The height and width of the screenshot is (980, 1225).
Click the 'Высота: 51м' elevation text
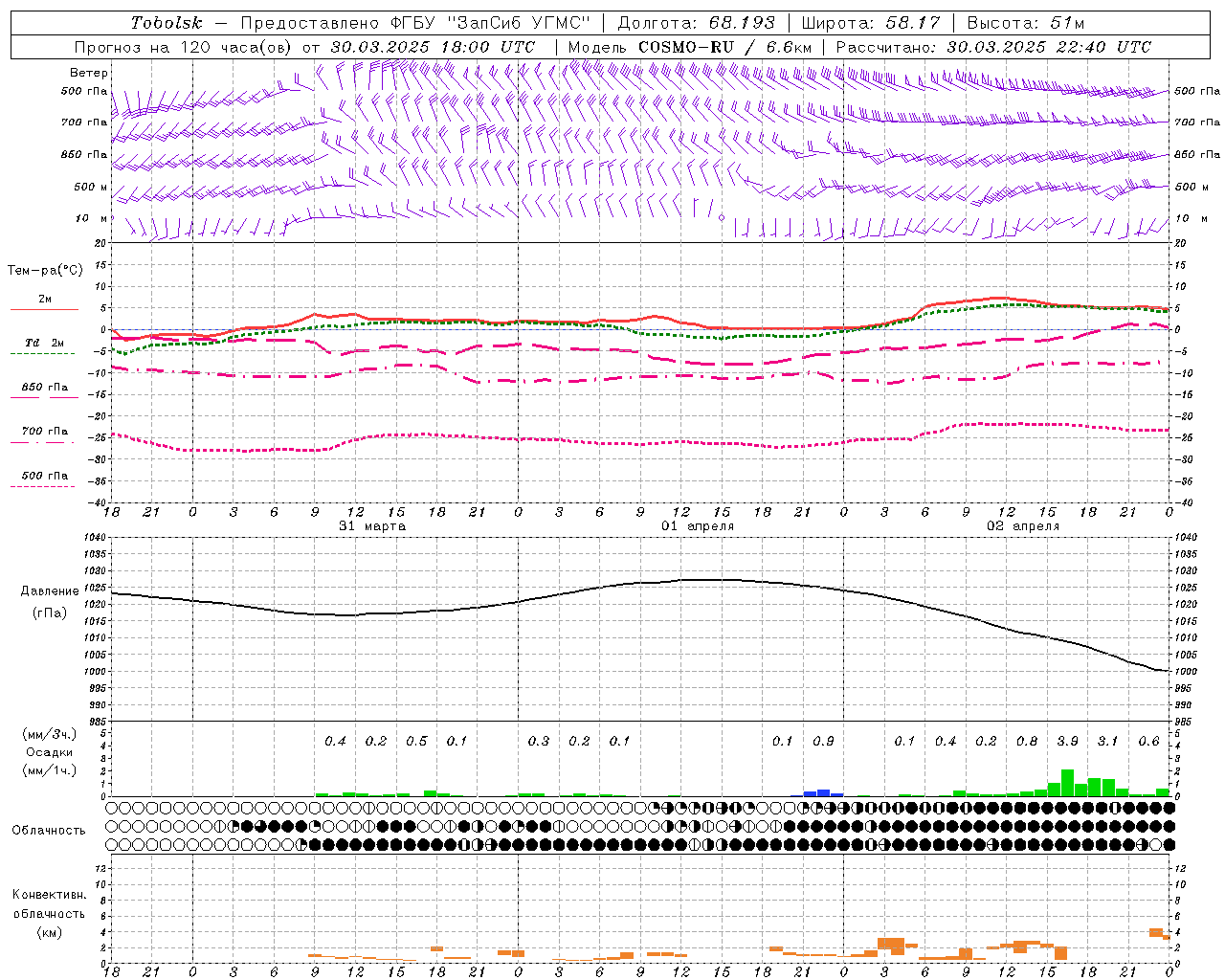[1026, 23]
